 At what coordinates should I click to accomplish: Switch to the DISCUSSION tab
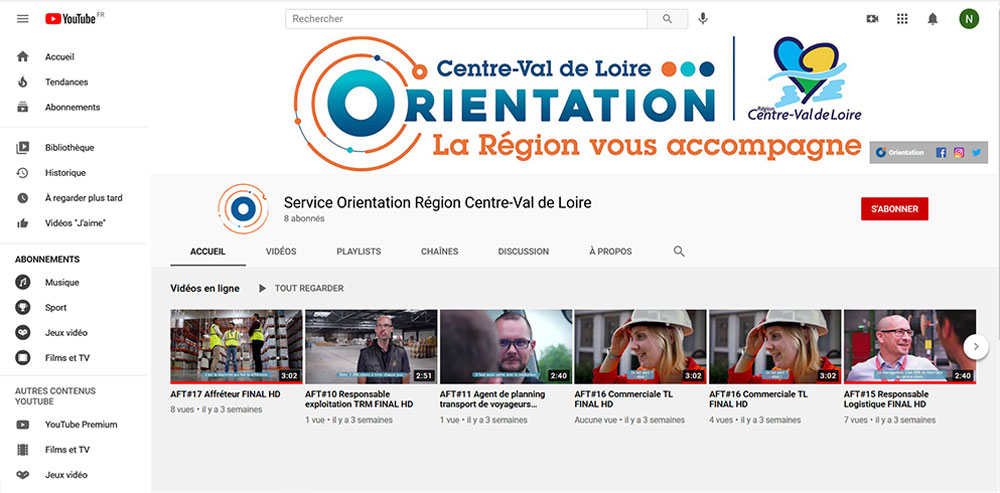click(x=524, y=251)
